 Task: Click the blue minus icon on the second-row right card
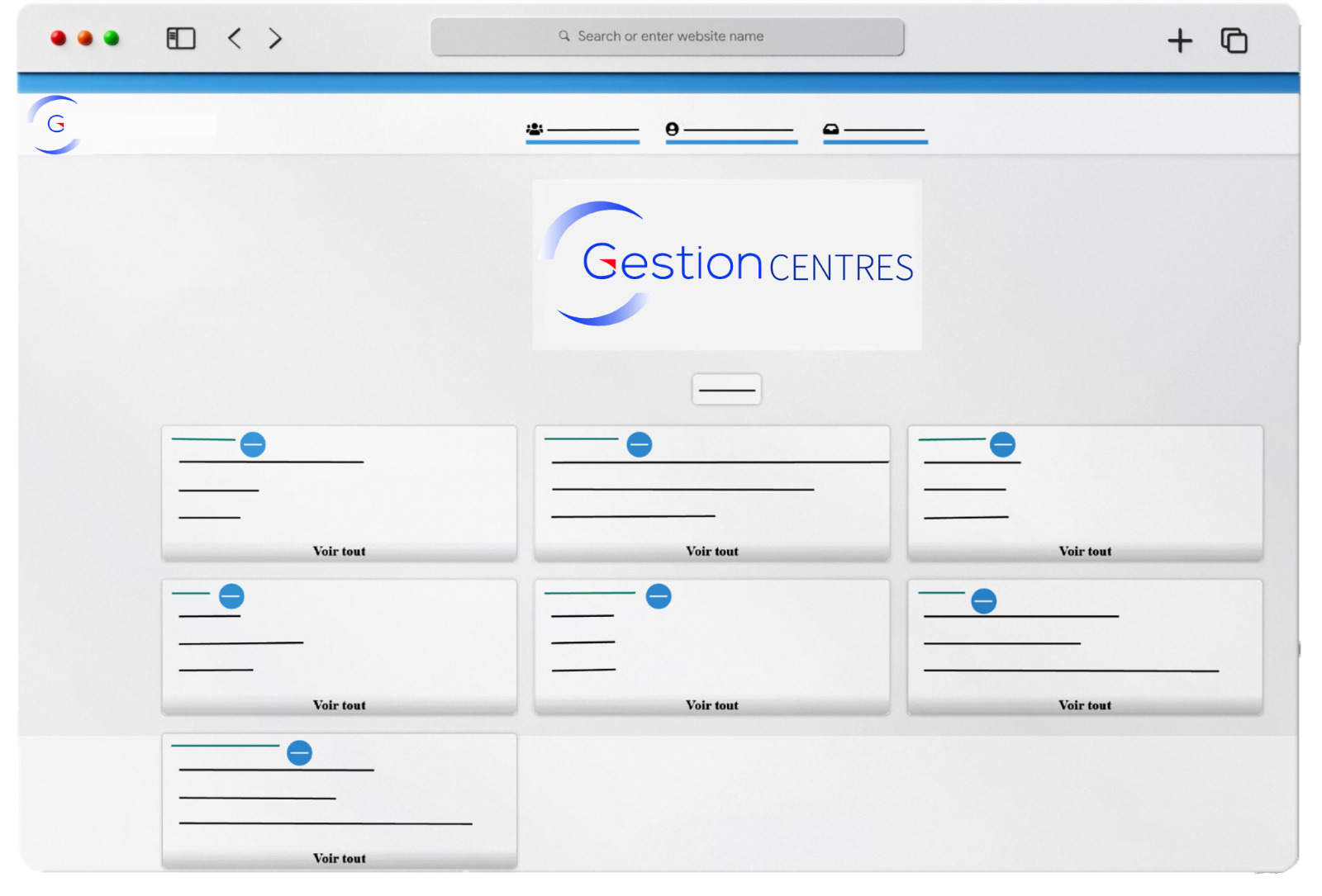coord(983,600)
